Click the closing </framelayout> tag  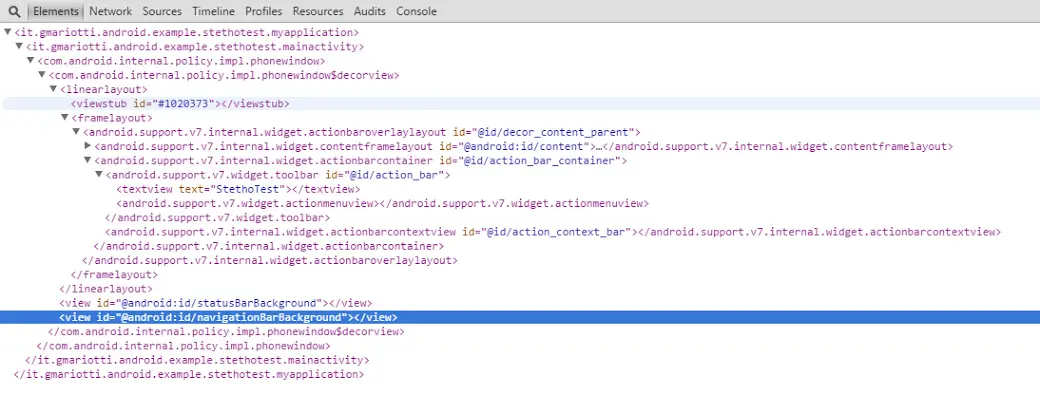tap(114, 275)
